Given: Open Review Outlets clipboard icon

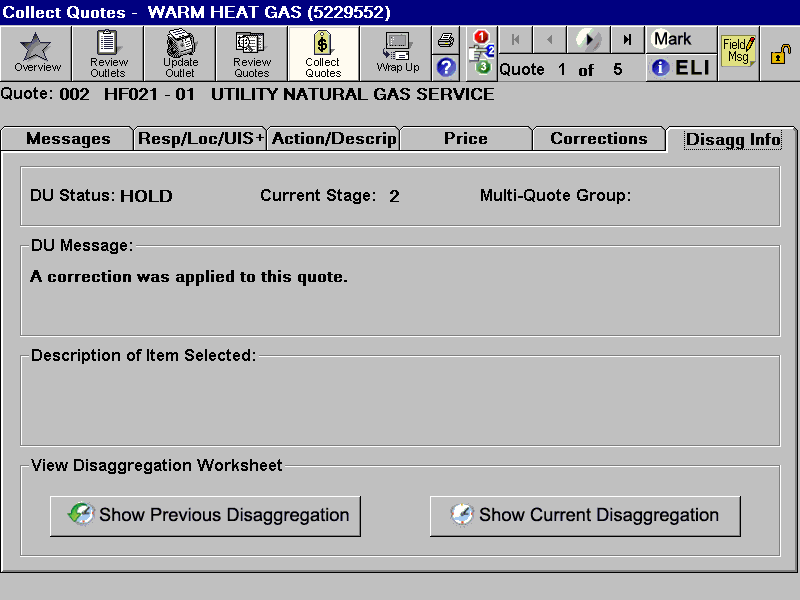Looking at the screenshot, I should click(108, 54).
